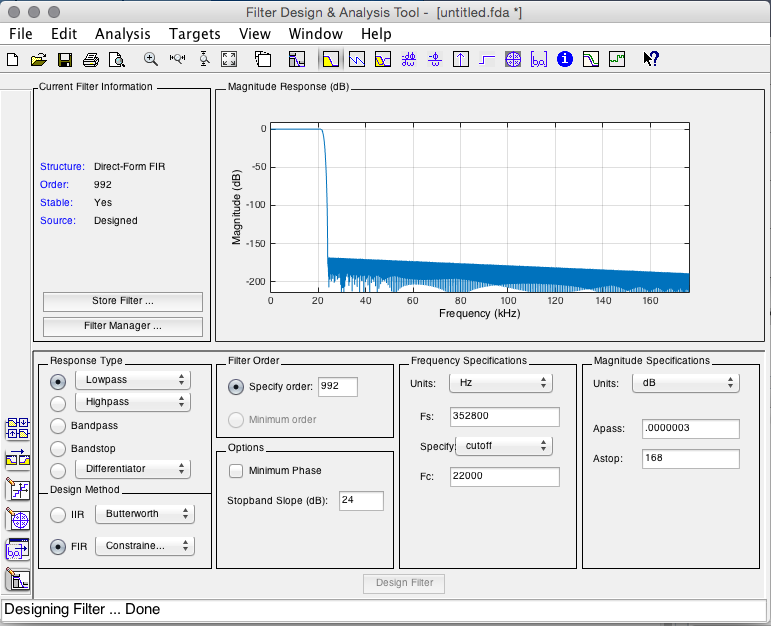Expand the Highpass type dropdown

click(133, 402)
